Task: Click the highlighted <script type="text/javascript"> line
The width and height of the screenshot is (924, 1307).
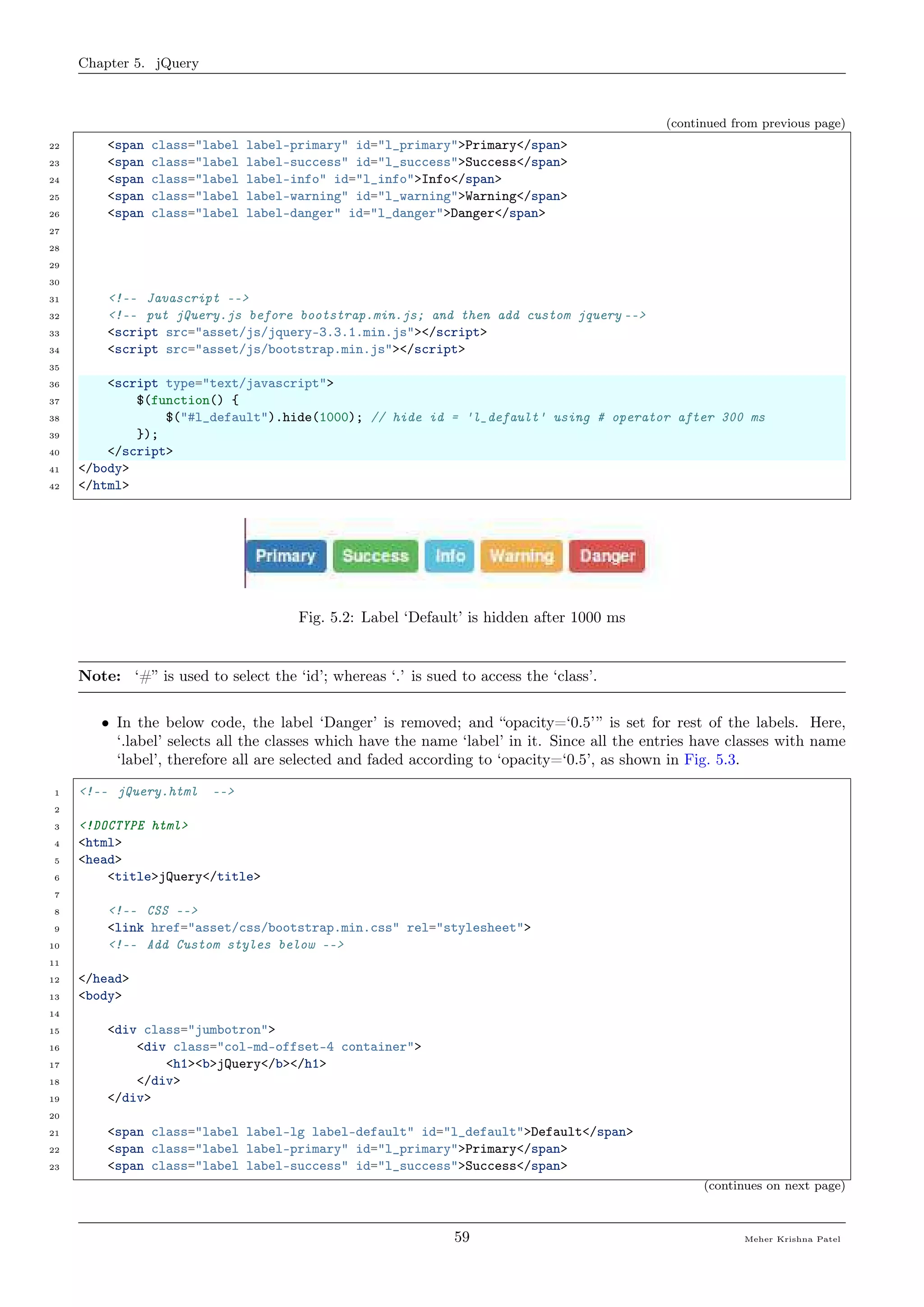Action: coord(221,384)
